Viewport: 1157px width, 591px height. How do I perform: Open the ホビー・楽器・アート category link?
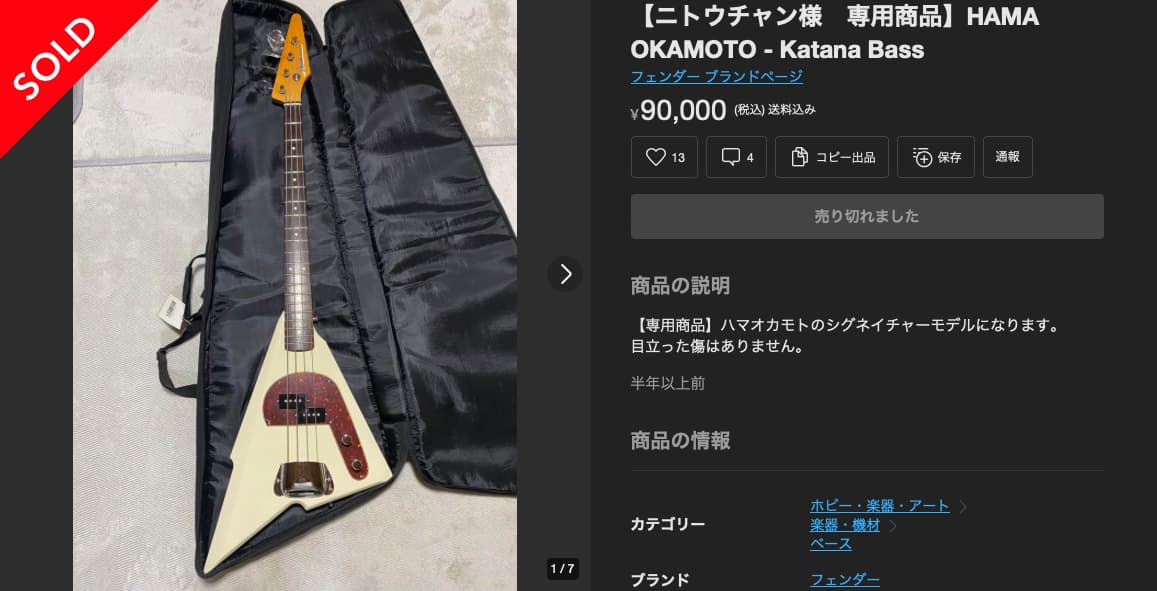click(x=880, y=506)
